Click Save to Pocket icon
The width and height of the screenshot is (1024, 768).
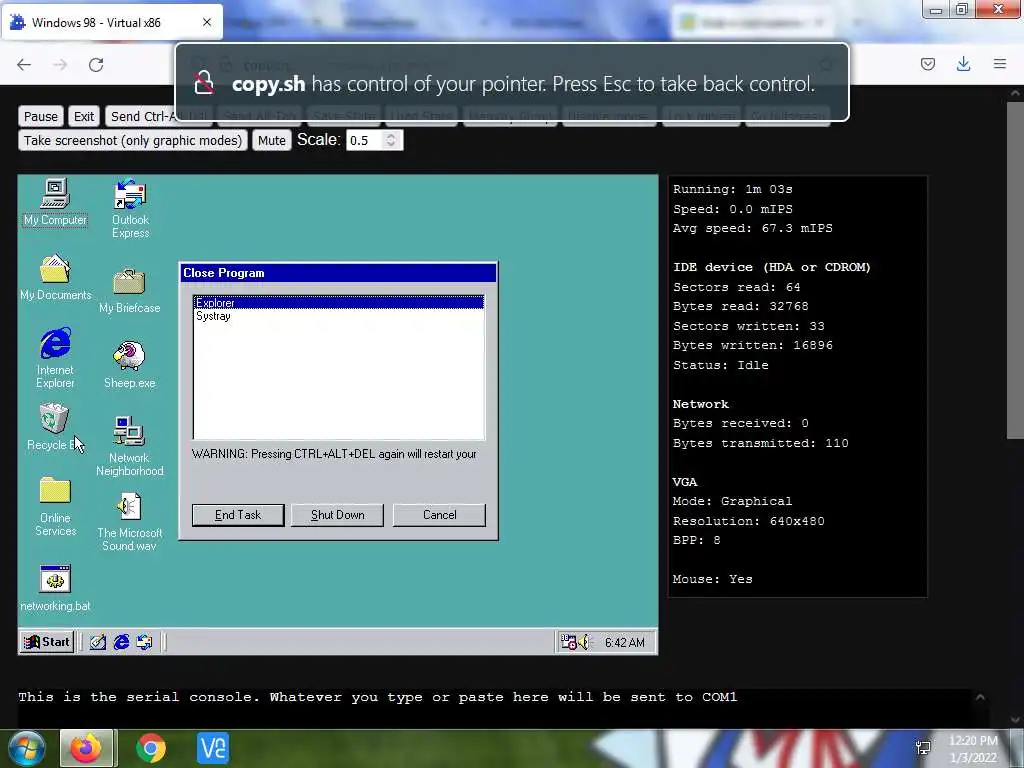tap(928, 63)
